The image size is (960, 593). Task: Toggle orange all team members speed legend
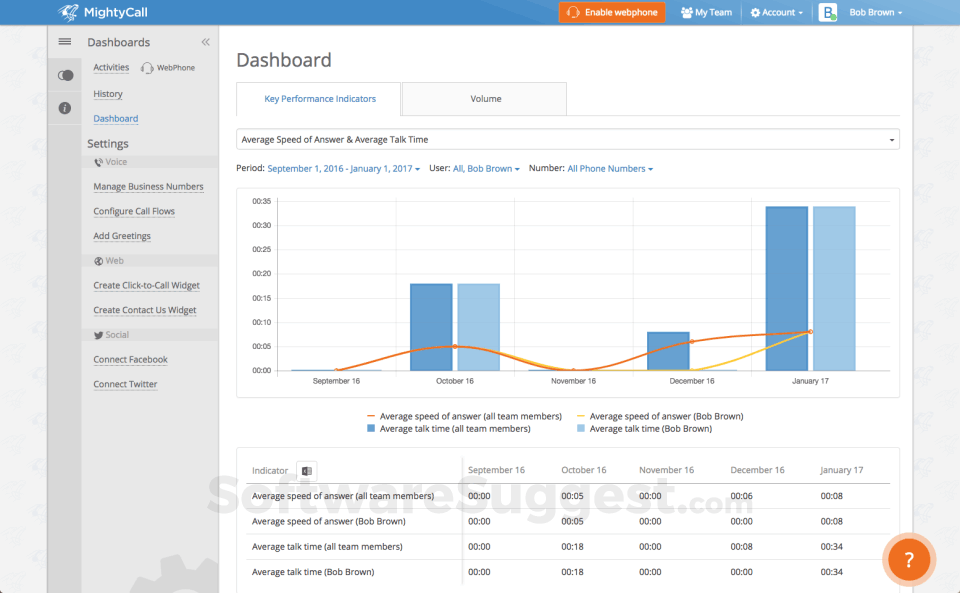click(463, 416)
